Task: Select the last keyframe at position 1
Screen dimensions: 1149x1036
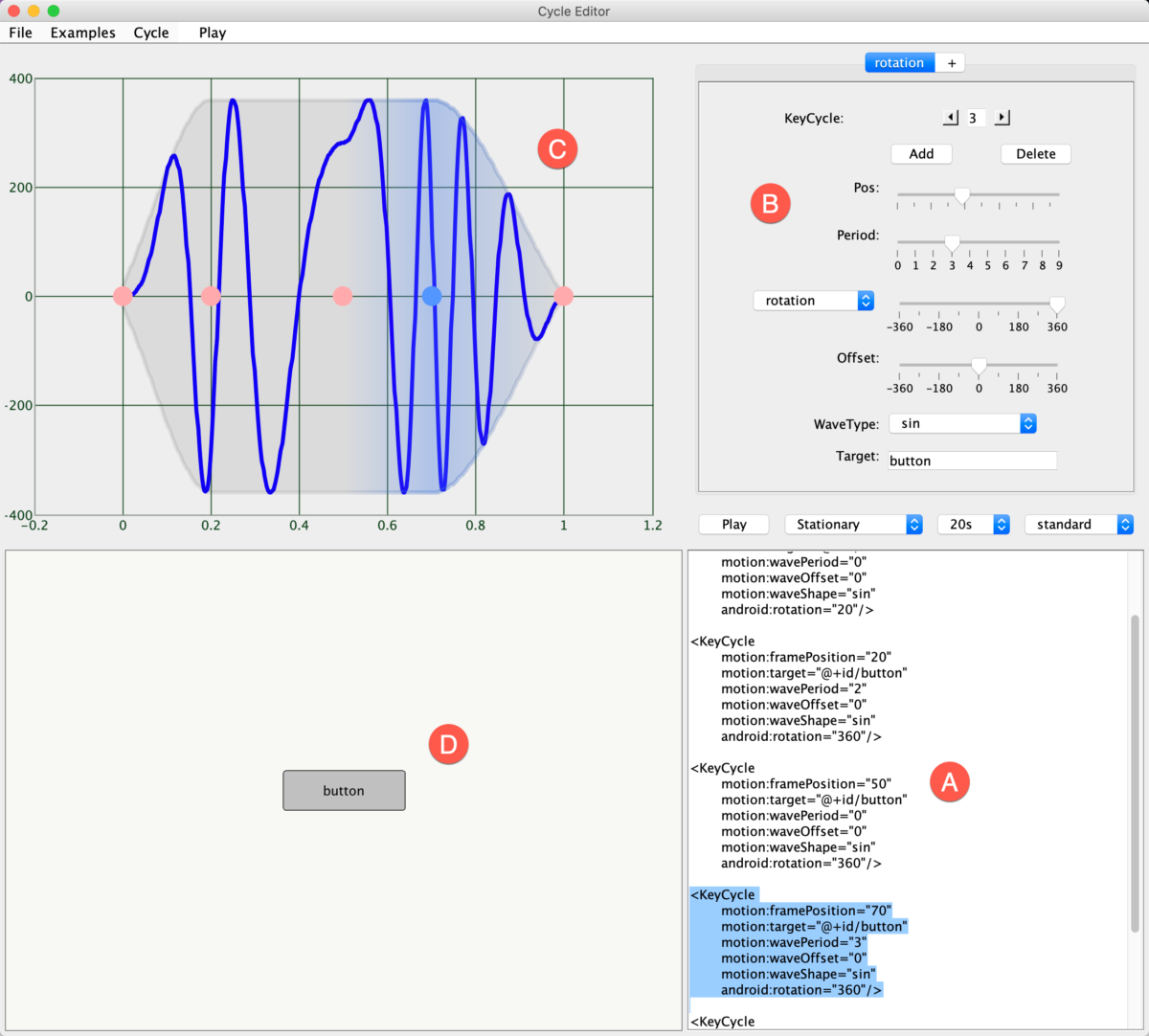Action: 564,297
